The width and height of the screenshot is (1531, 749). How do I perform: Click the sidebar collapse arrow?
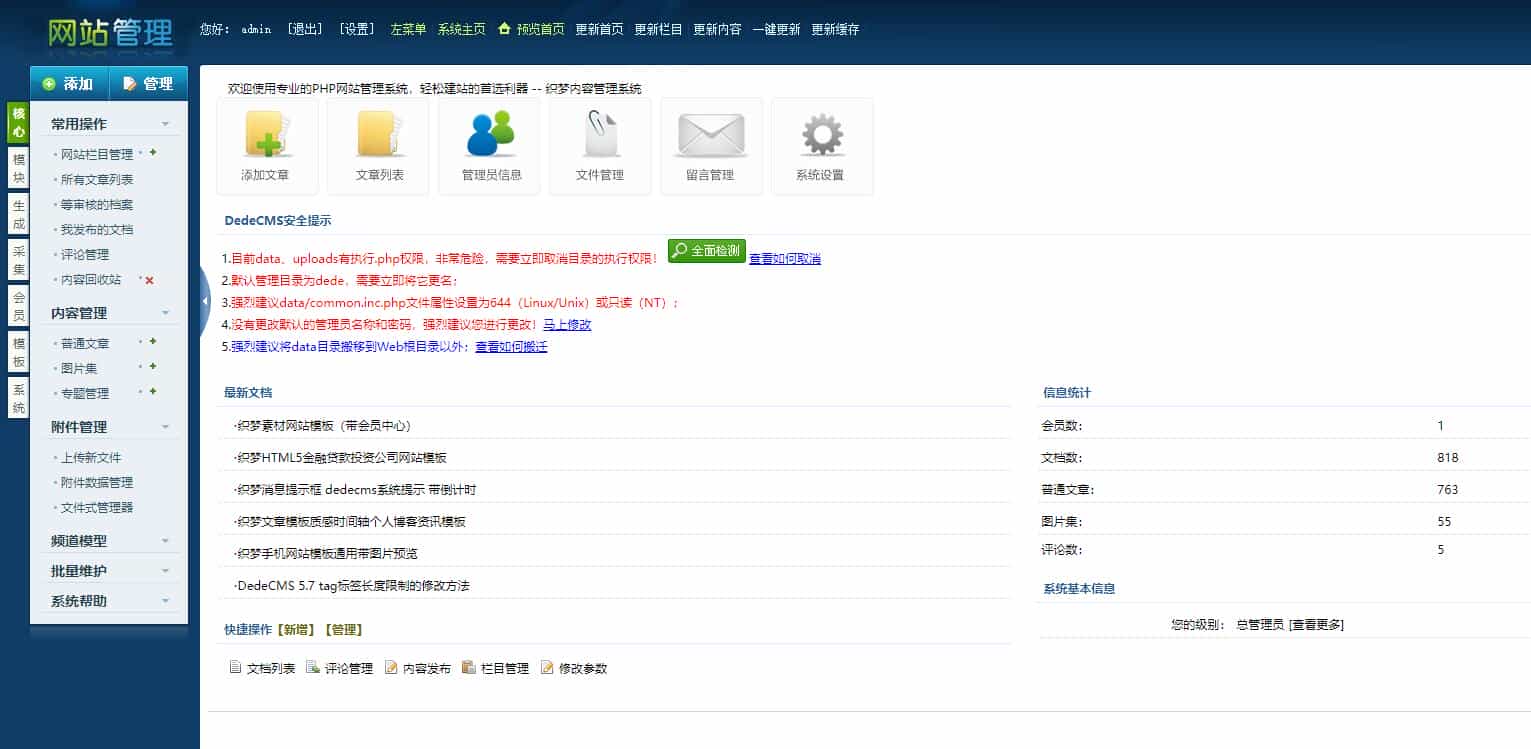pos(204,301)
